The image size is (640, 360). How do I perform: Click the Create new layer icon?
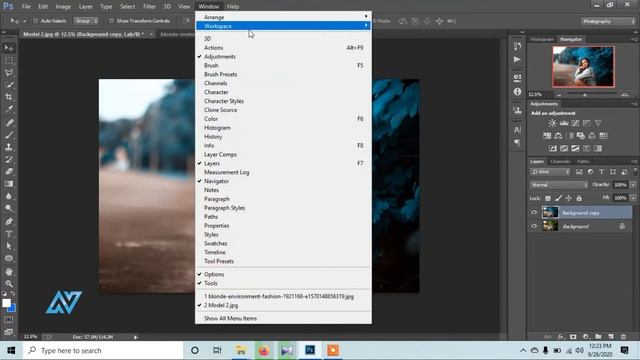coord(611,336)
